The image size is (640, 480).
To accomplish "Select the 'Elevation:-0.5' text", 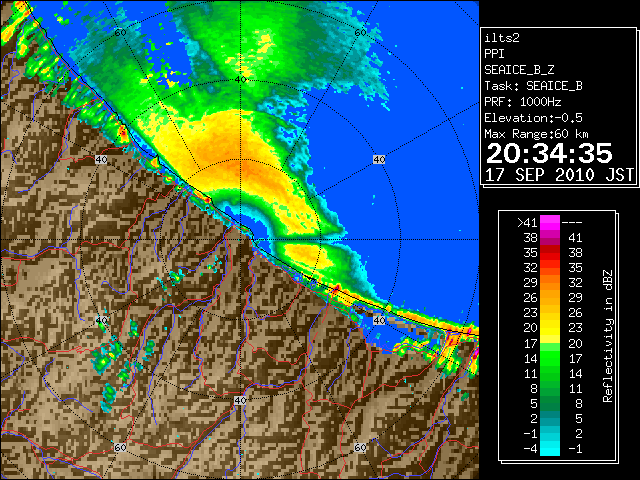I will pyautogui.click(x=533, y=118).
